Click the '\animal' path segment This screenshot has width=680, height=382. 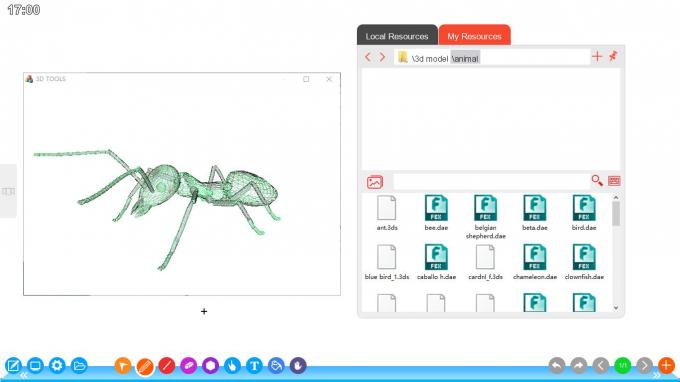click(x=465, y=59)
